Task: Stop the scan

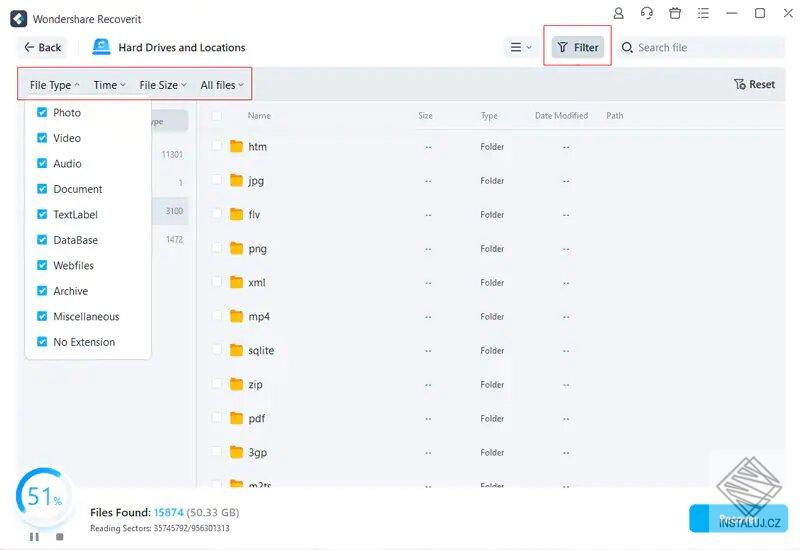Action: pyautogui.click(x=60, y=537)
